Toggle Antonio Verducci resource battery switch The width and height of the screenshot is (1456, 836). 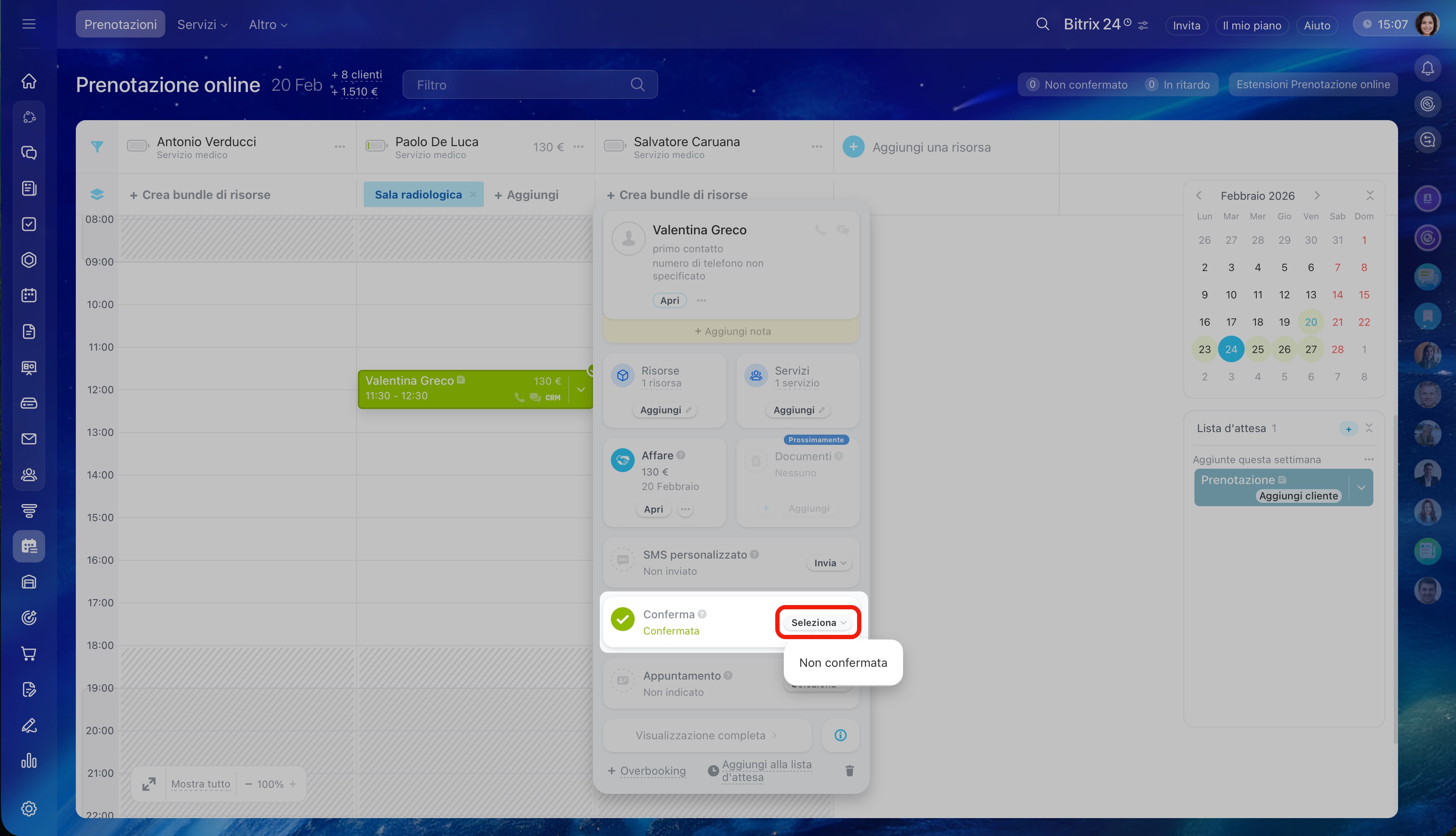138,147
